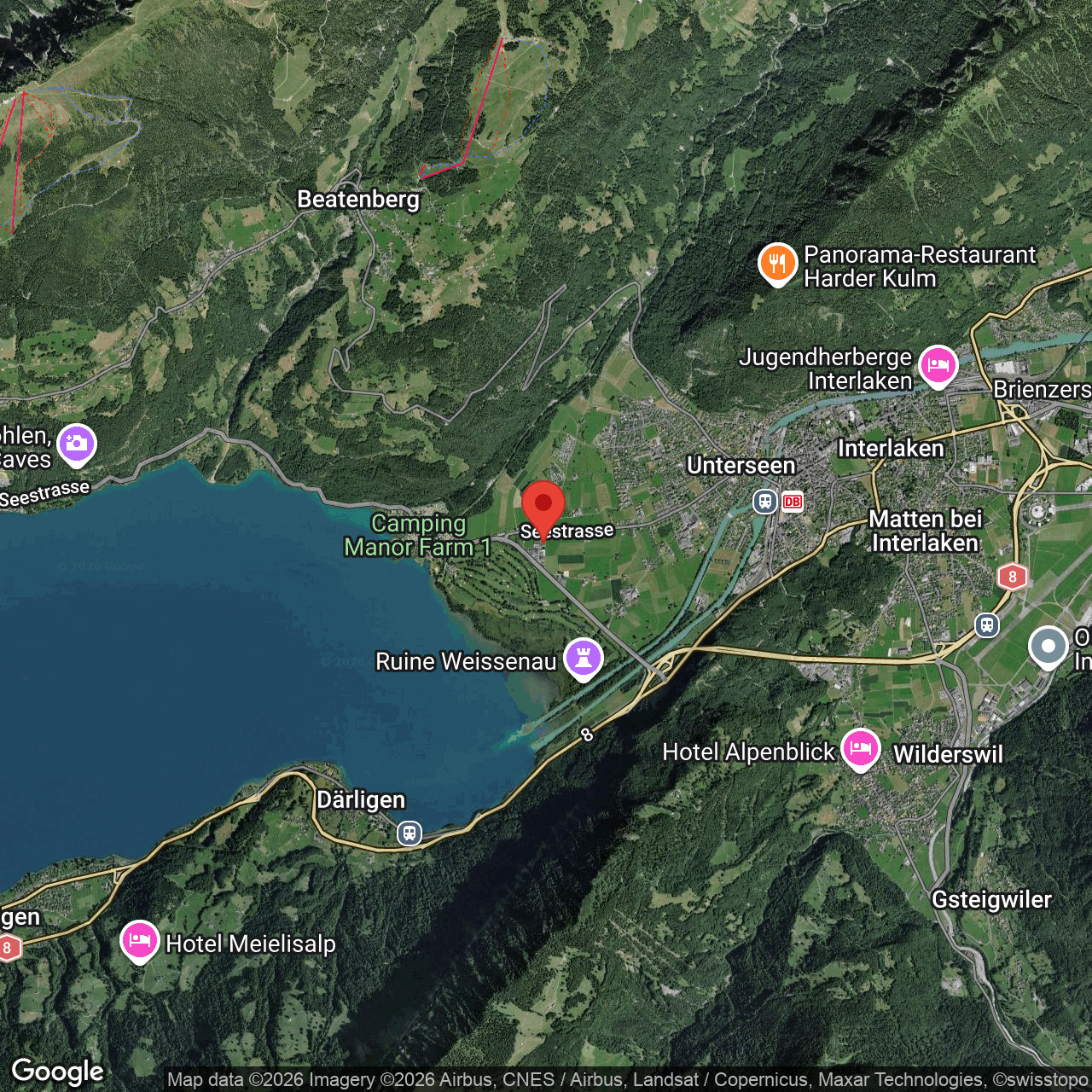Click the Camping Manor Farm 1 label

point(418,535)
